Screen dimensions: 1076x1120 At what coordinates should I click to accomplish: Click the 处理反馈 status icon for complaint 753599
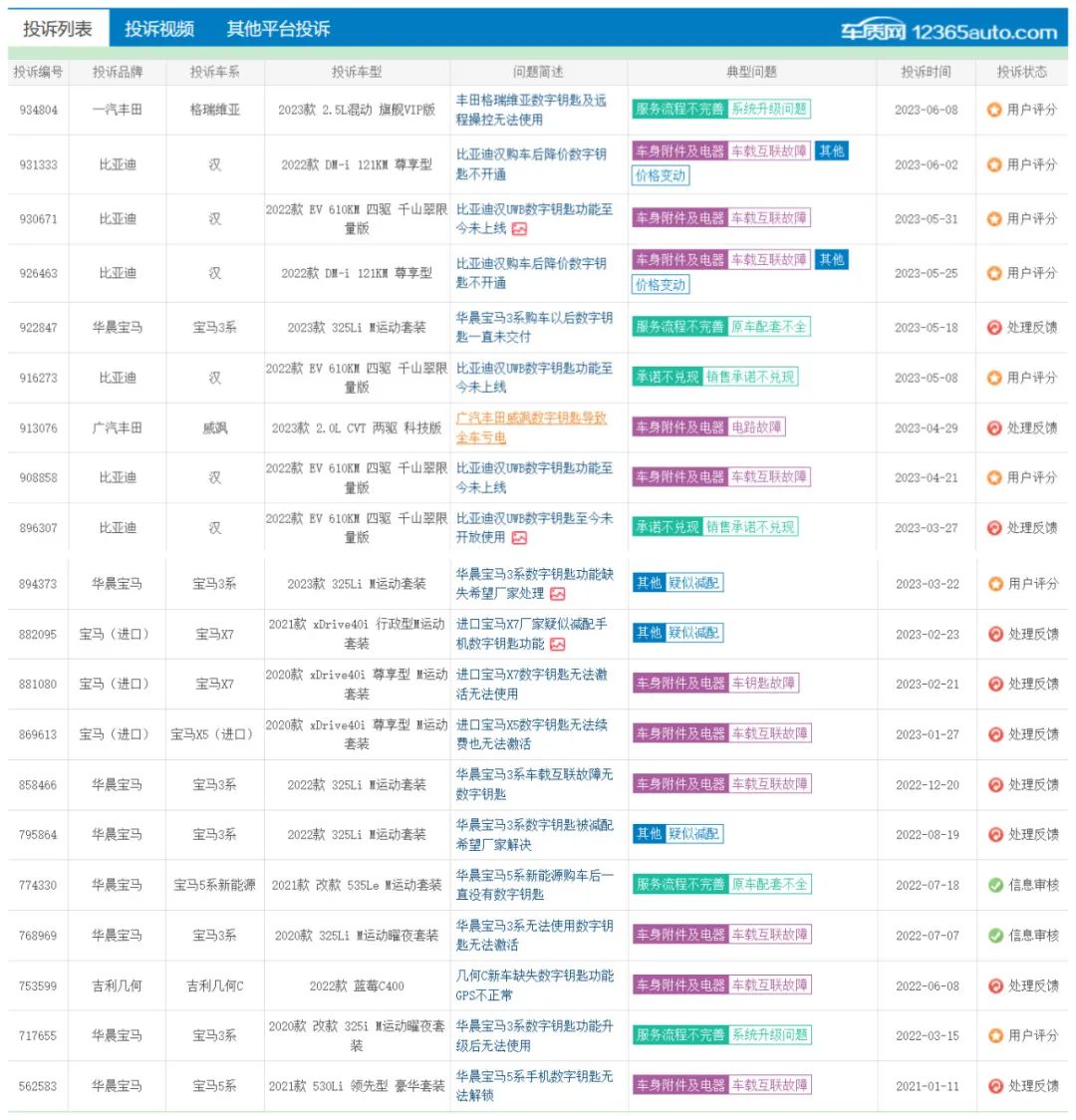996,985
